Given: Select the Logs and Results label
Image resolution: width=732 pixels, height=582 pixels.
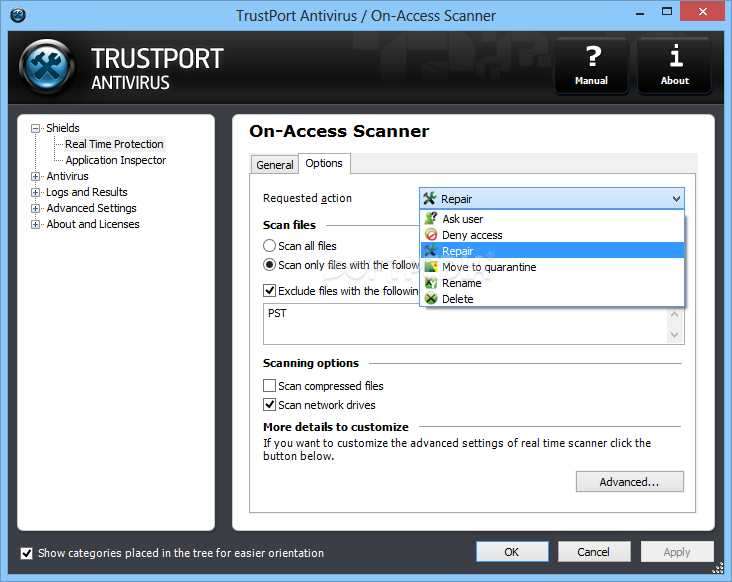Looking at the screenshot, I should (x=86, y=192).
